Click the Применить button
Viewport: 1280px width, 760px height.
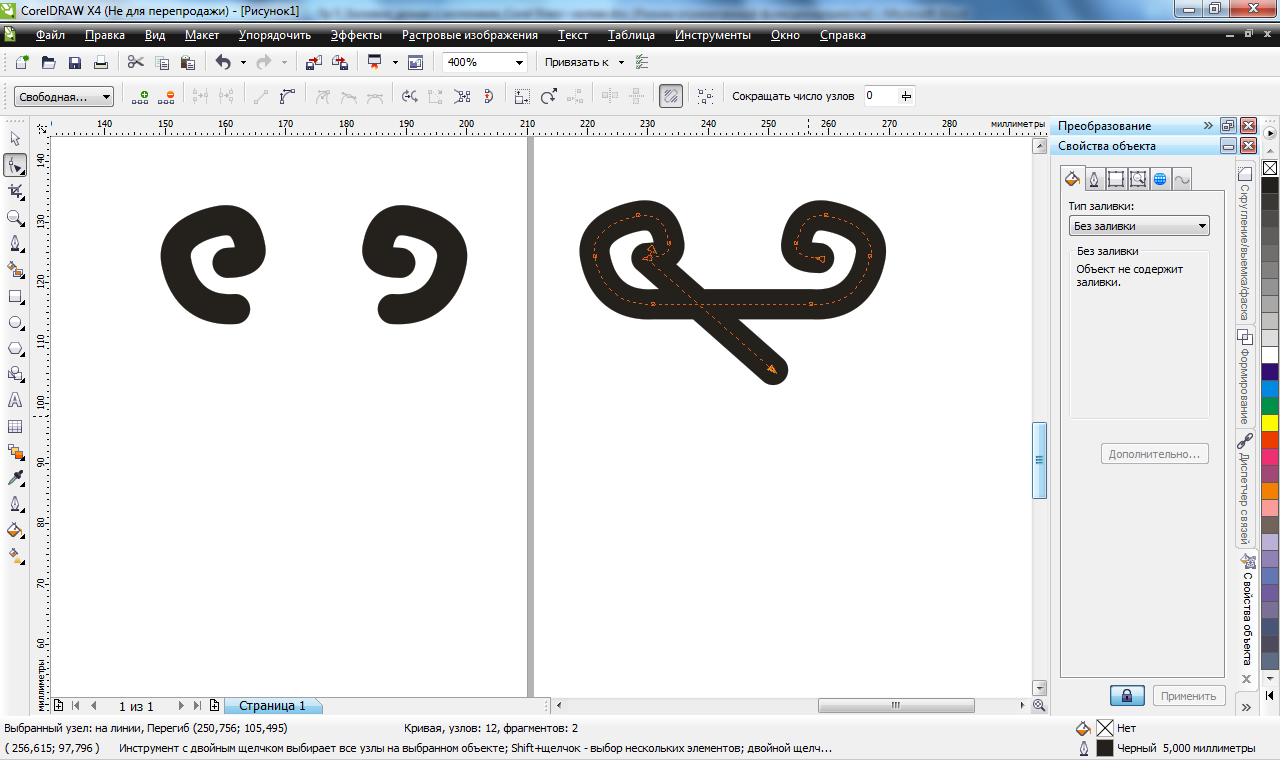point(1189,695)
